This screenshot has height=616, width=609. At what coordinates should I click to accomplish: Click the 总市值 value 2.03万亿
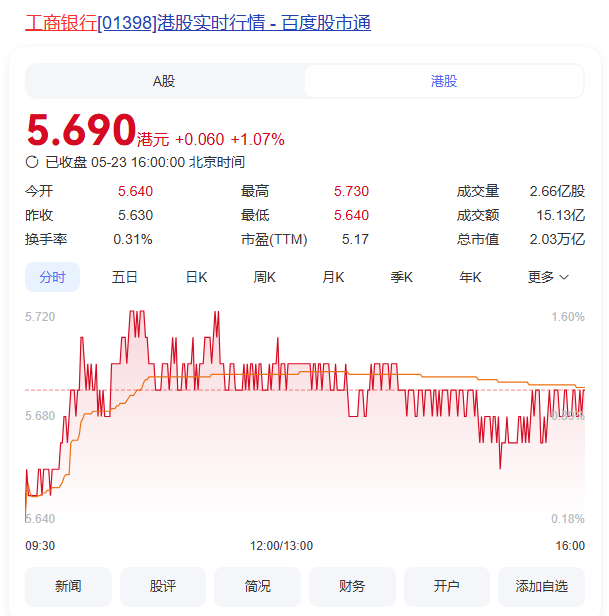(x=557, y=239)
